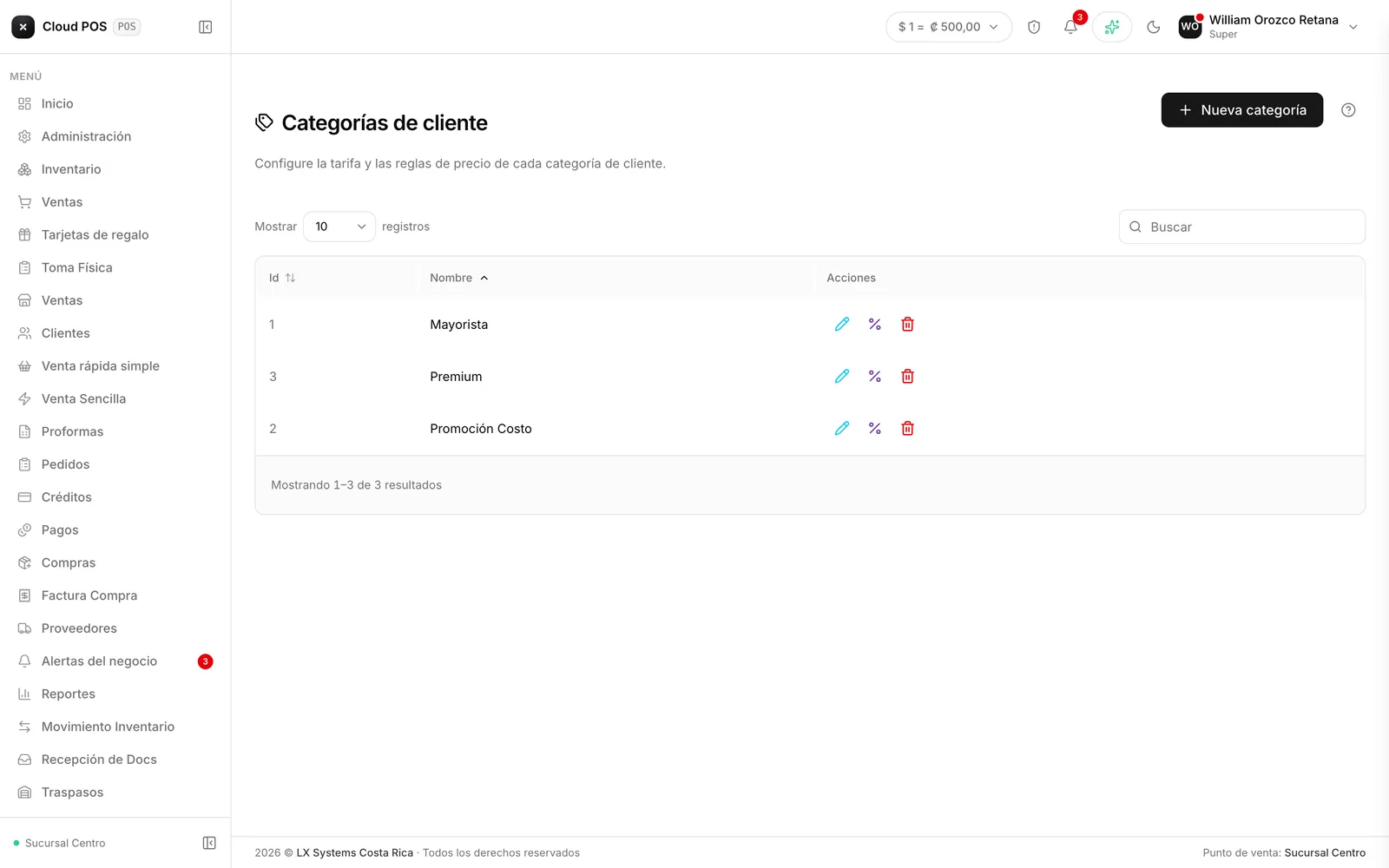
Task: Expand the exchange rate $1 = ₡500,00 dropdown
Action: (949, 27)
